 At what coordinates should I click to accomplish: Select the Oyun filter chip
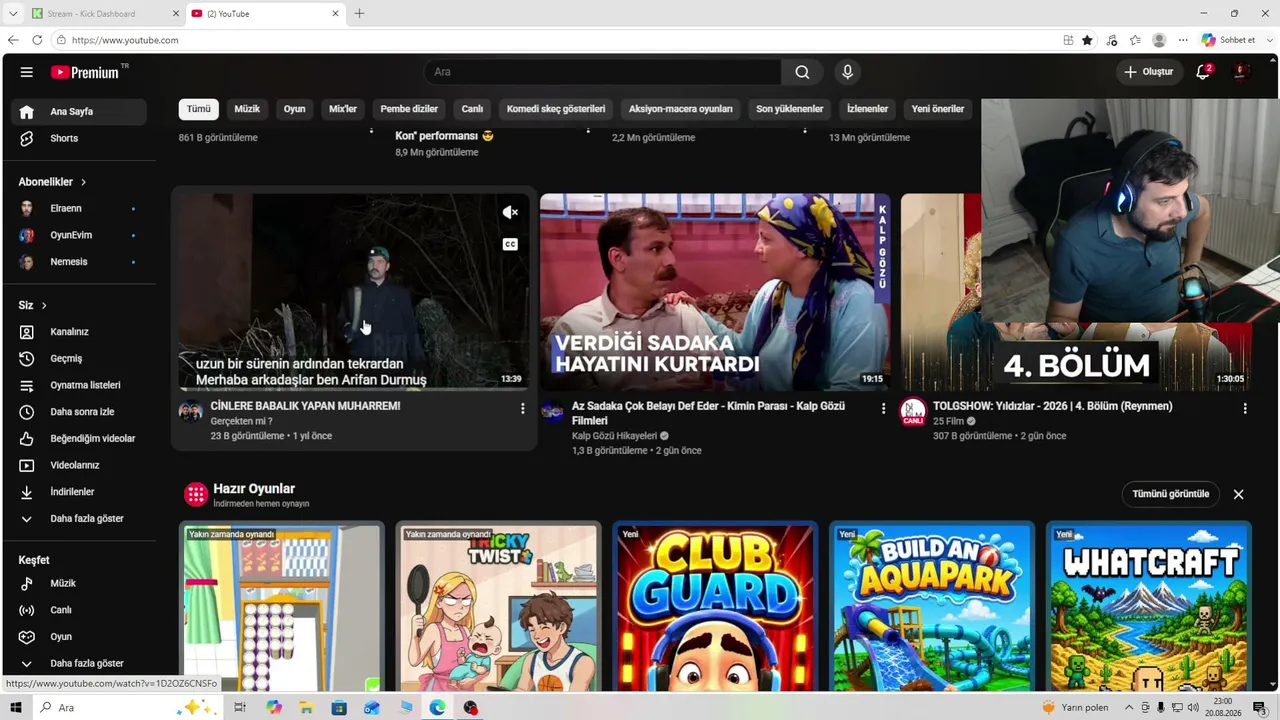(294, 109)
